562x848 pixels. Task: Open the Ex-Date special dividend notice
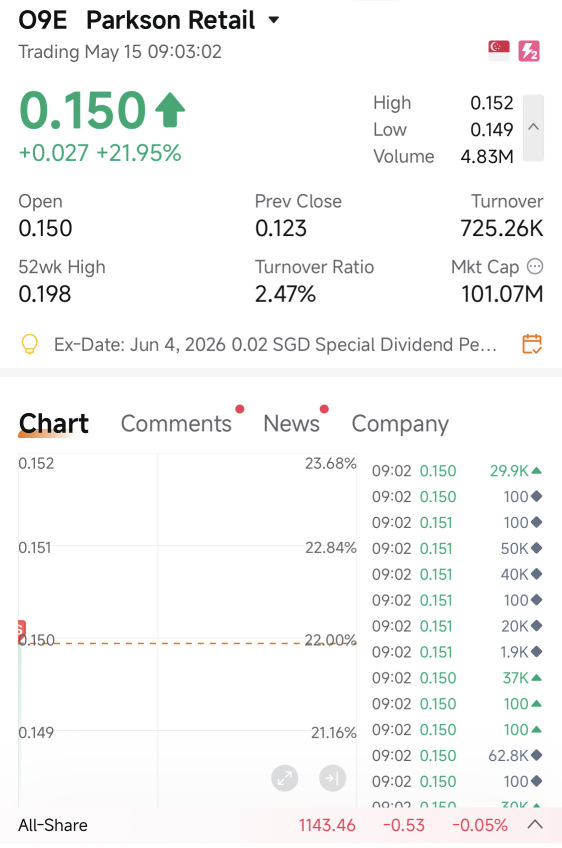275,344
